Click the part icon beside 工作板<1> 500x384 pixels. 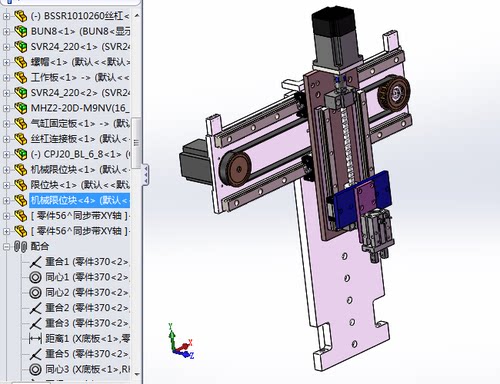[21, 77]
